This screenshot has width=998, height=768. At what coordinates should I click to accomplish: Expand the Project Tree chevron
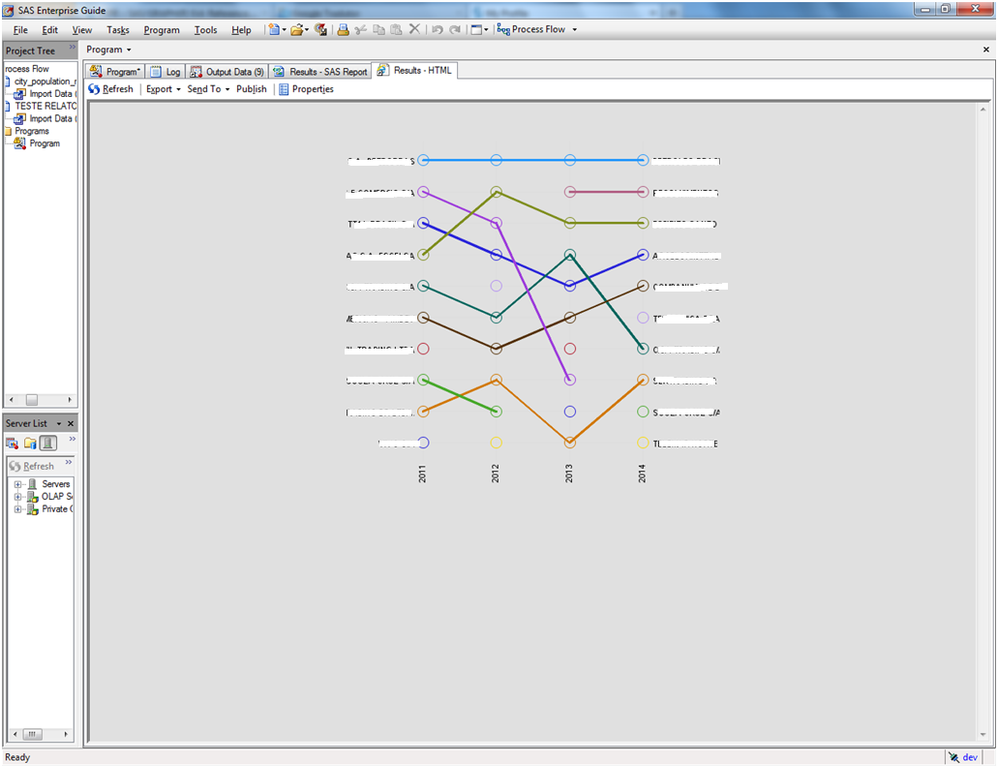(x=72, y=47)
